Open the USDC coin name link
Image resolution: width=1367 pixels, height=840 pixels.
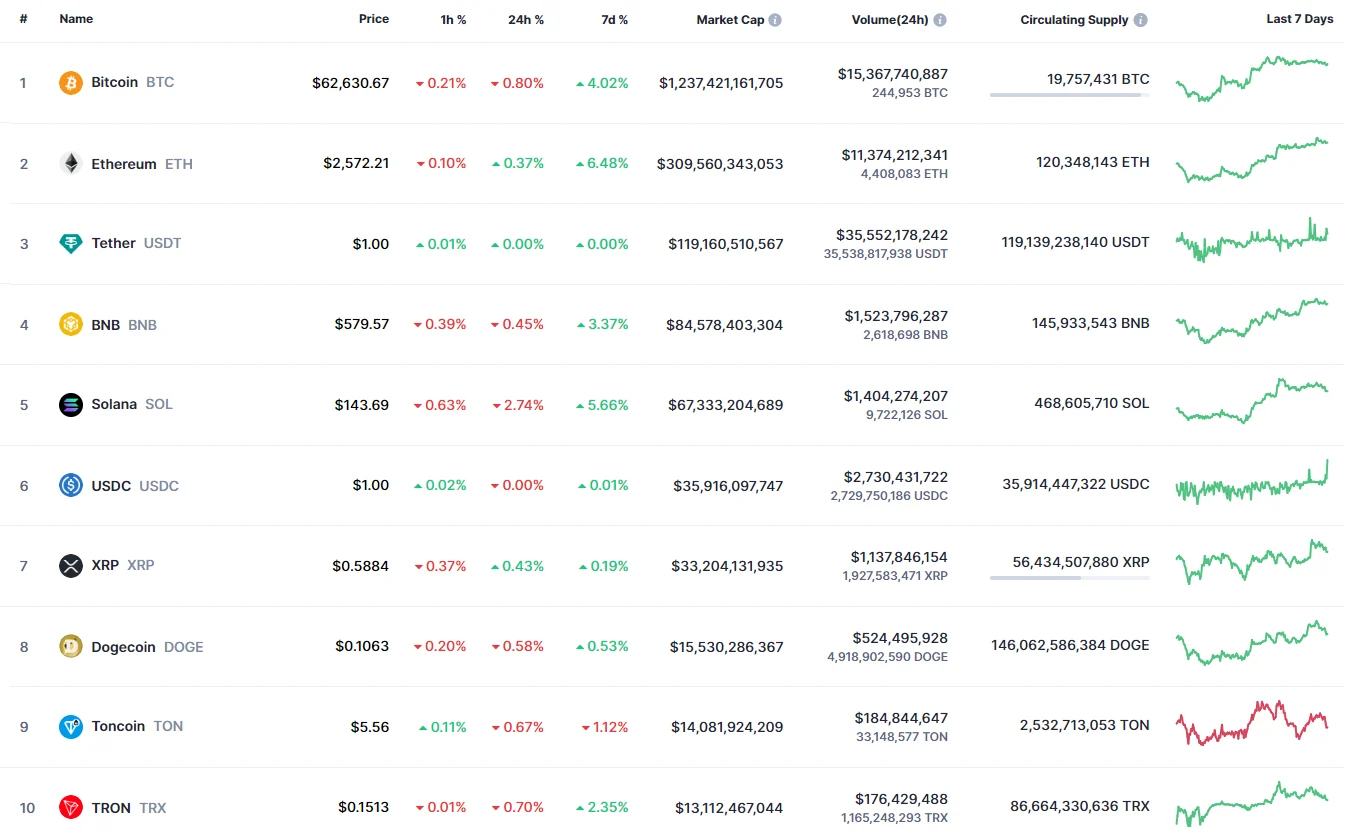[111, 486]
